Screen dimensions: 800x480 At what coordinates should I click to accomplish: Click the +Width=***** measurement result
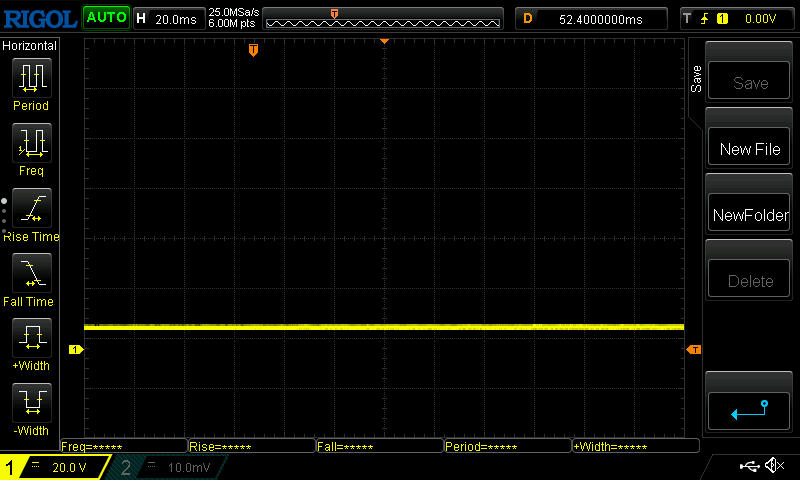point(636,446)
